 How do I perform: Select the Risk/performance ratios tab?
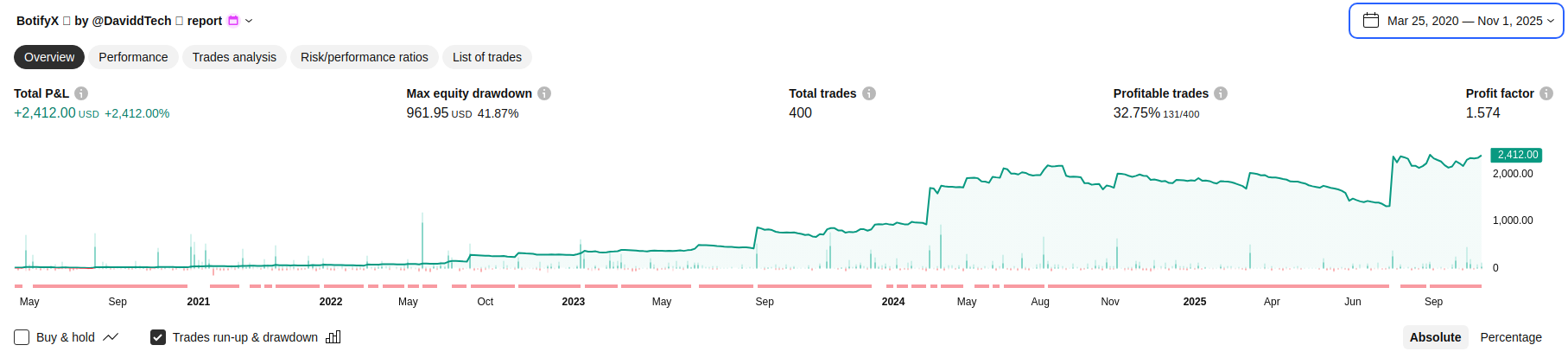coord(364,57)
